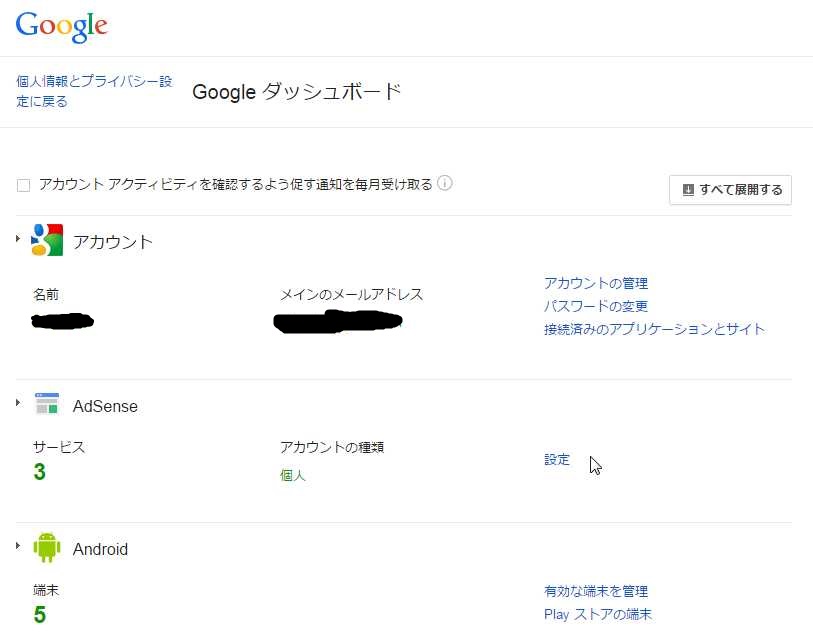The width and height of the screenshot is (813, 634).
Task: Click the green Android robot icon
Action: click(x=47, y=547)
